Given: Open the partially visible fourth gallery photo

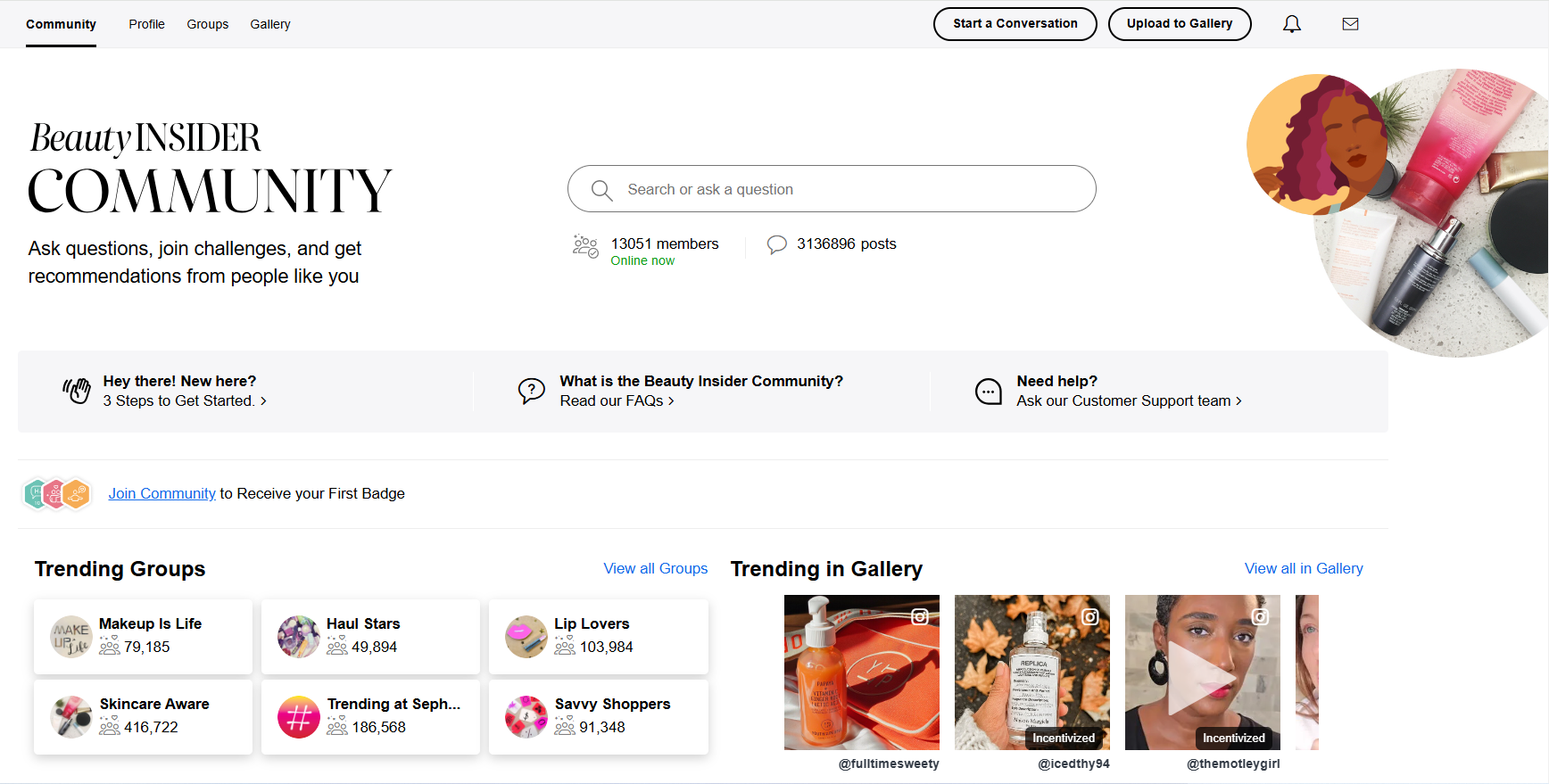Looking at the screenshot, I should click(x=1307, y=673).
